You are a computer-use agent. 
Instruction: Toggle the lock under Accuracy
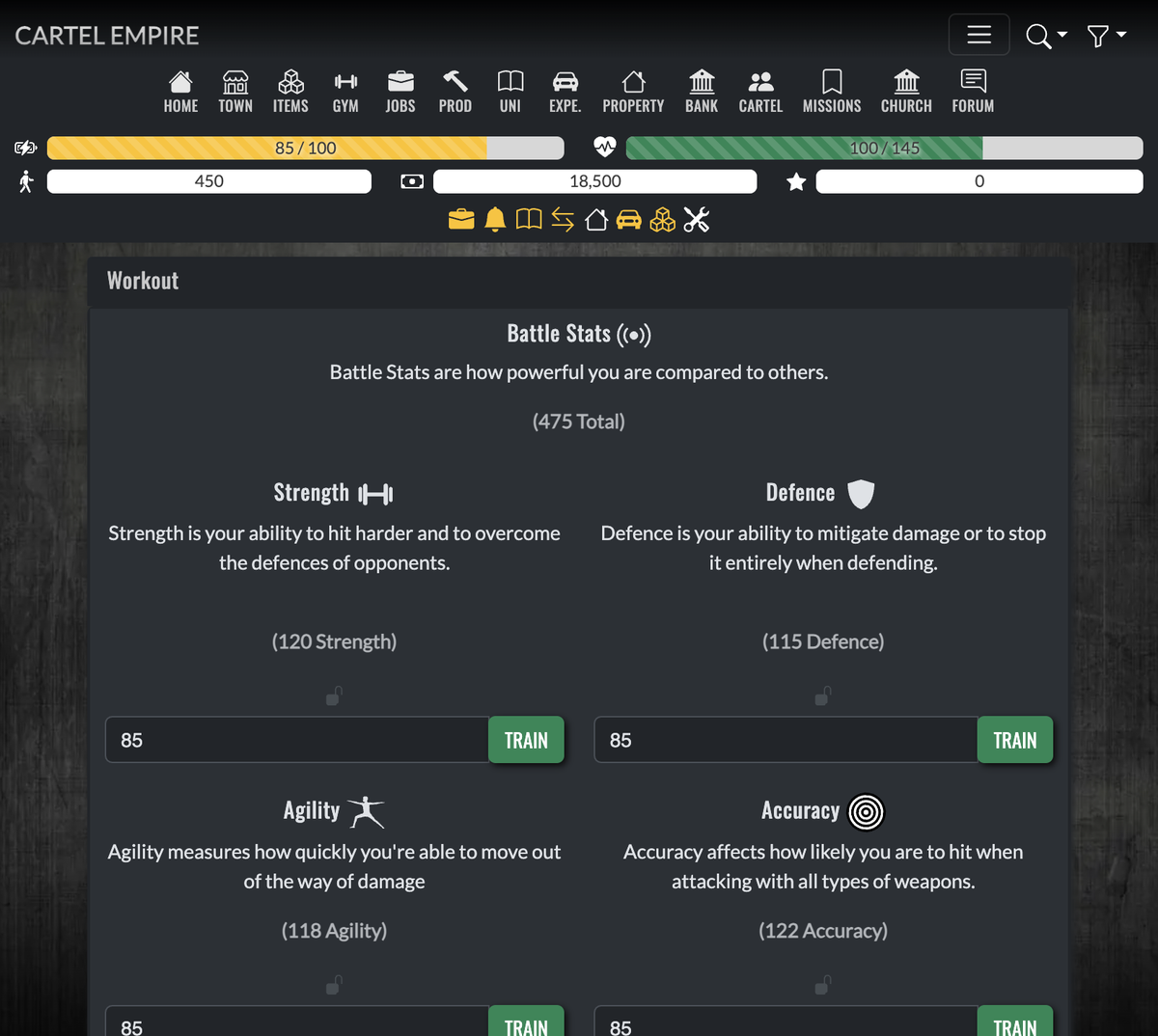click(823, 984)
